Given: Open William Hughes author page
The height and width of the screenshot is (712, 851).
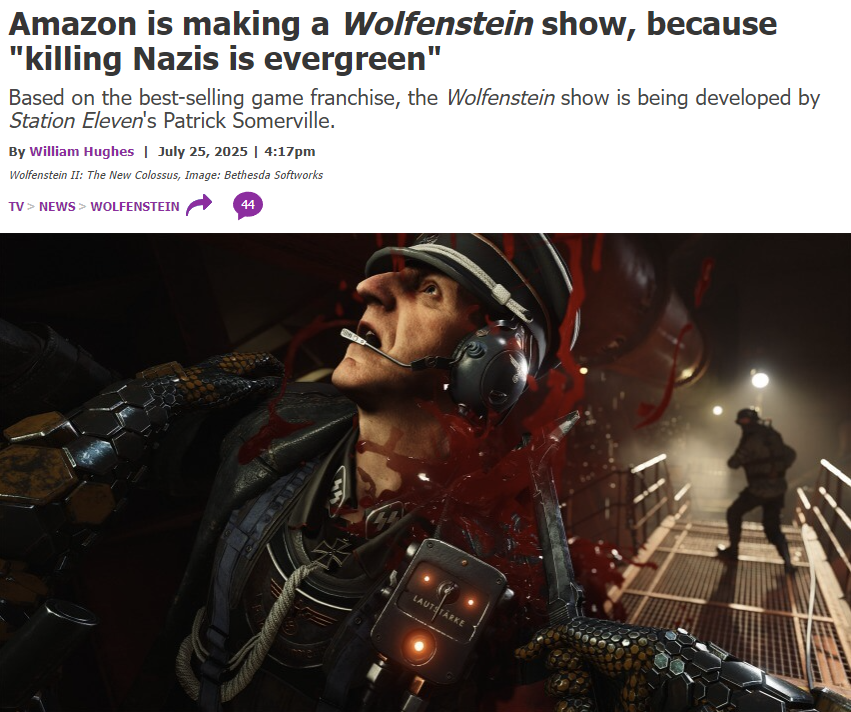Looking at the screenshot, I should coord(81,151).
